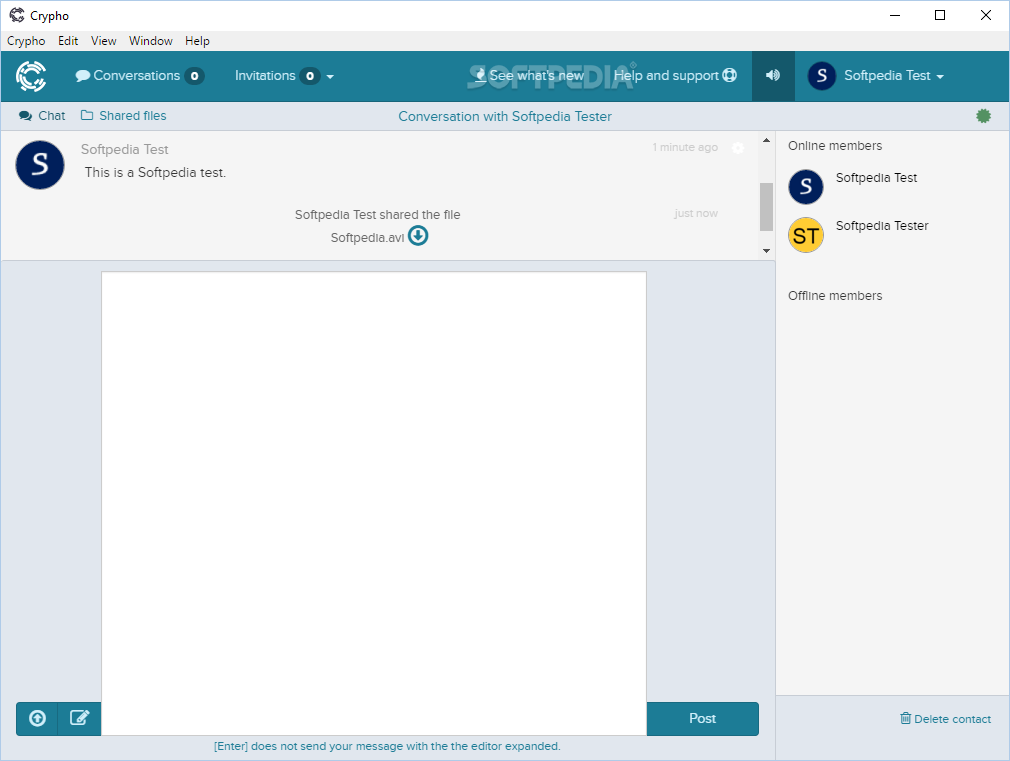Click the Invitations count badge
Viewport: 1010px width, 761px height.
coord(310,76)
